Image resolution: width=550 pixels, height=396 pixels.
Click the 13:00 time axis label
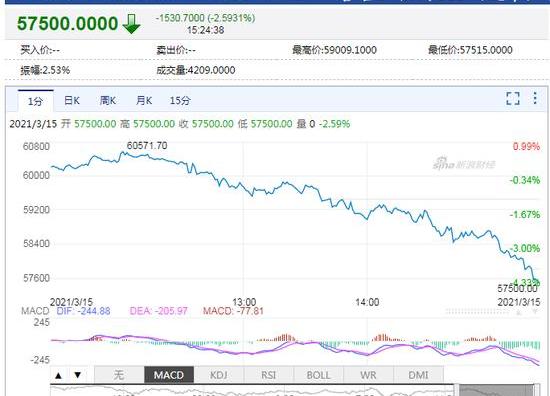[244, 302]
